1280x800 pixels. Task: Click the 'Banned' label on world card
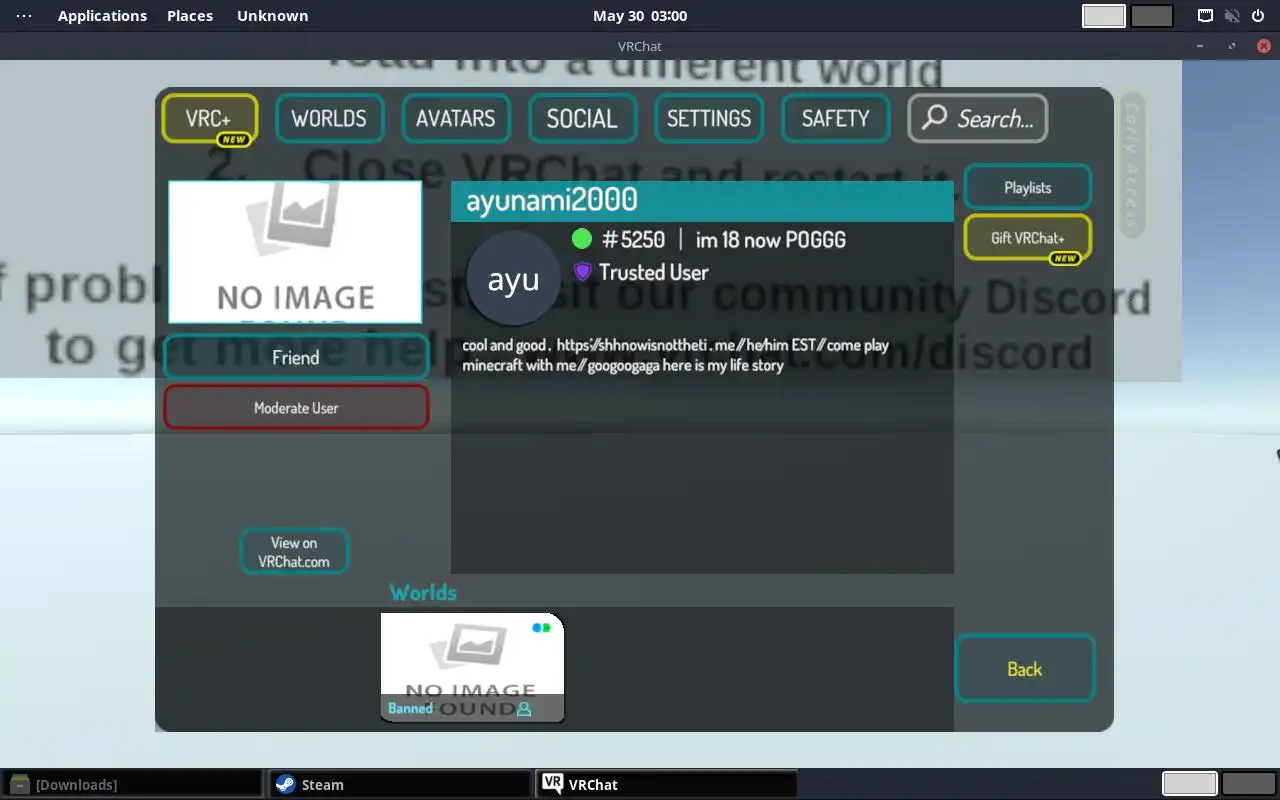click(x=410, y=708)
